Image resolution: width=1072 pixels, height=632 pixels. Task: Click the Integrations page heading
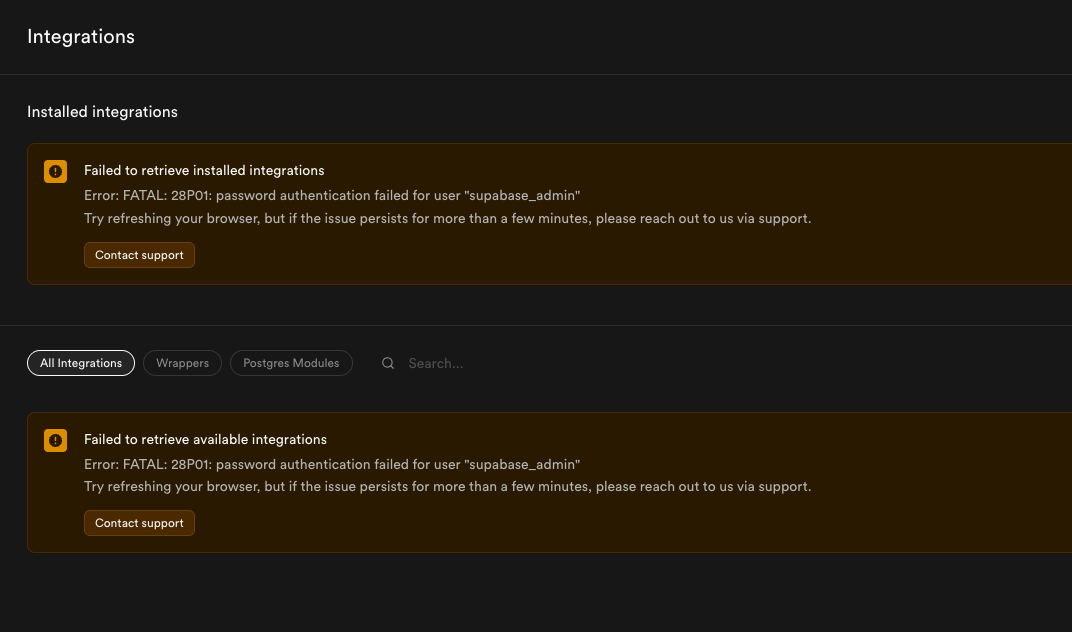tap(81, 37)
